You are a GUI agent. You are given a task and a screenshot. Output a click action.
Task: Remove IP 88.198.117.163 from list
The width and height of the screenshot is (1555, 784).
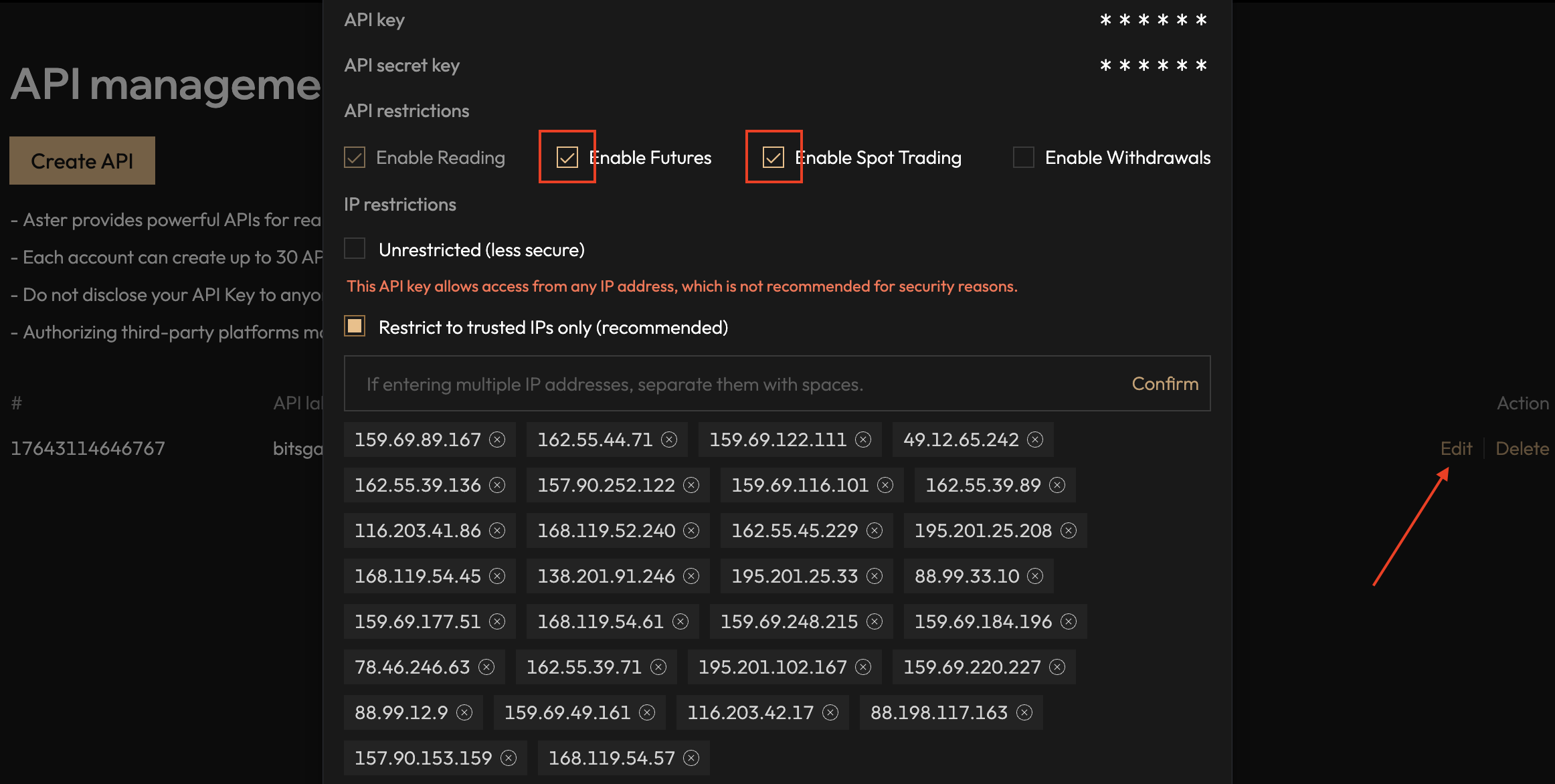pyautogui.click(x=1024, y=712)
